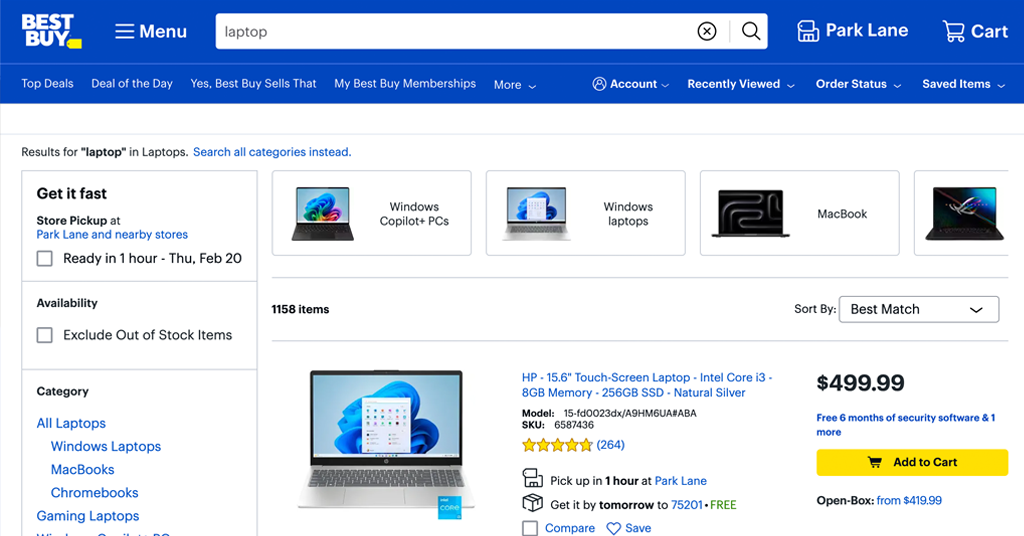Select Gaming Laptops category

pyautogui.click(x=88, y=516)
